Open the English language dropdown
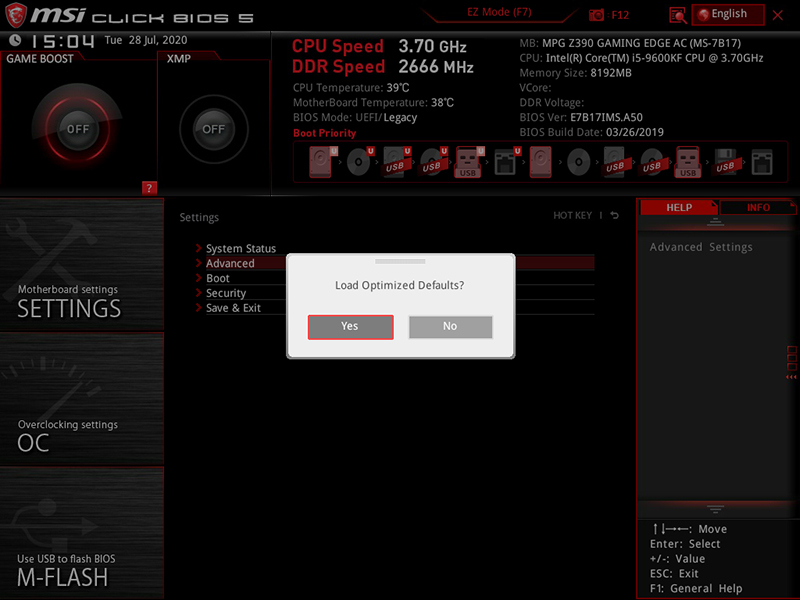This screenshot has height=600, width=800. tap(729, 14)
